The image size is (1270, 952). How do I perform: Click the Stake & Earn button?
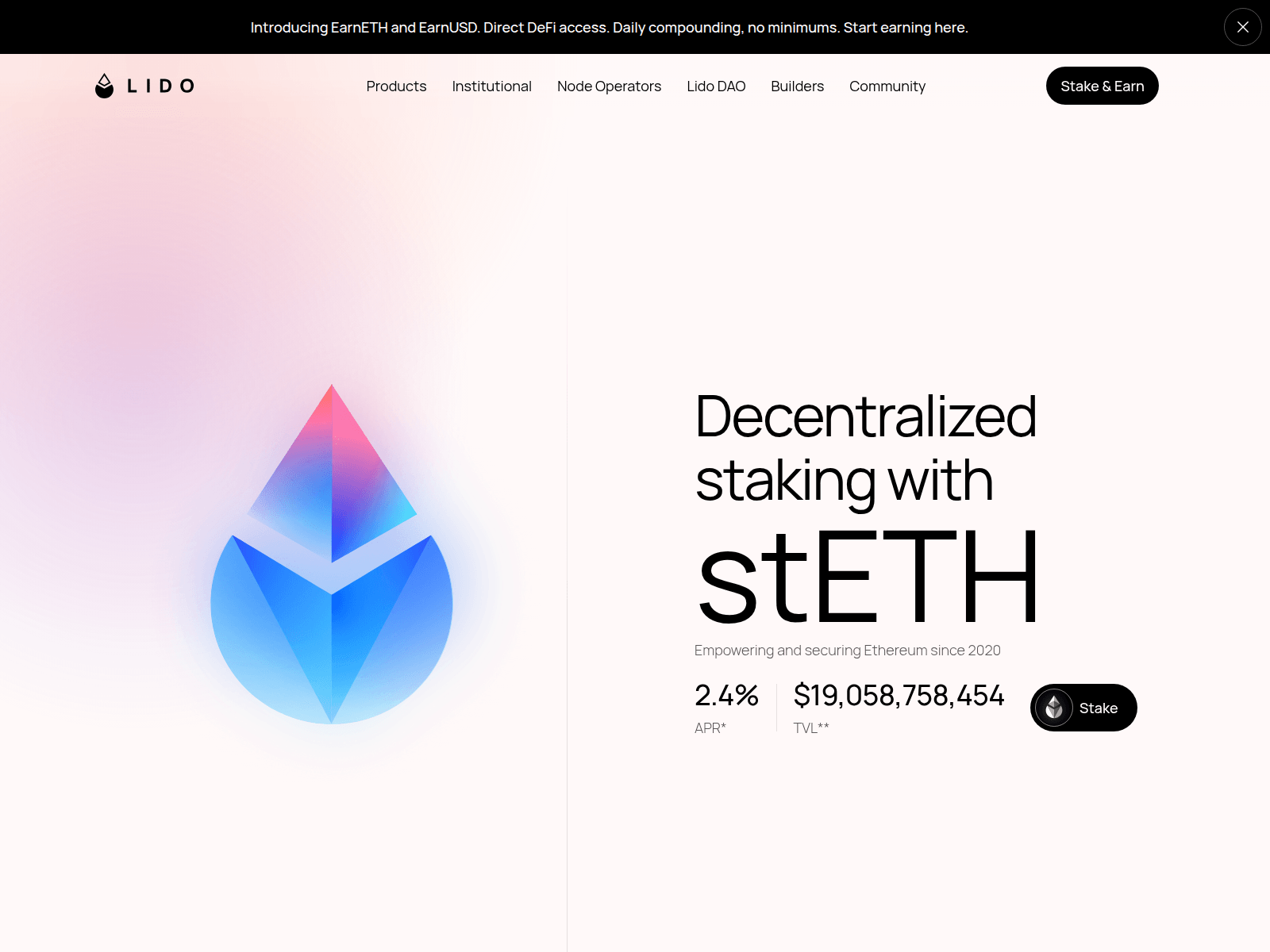point(1102,86)
